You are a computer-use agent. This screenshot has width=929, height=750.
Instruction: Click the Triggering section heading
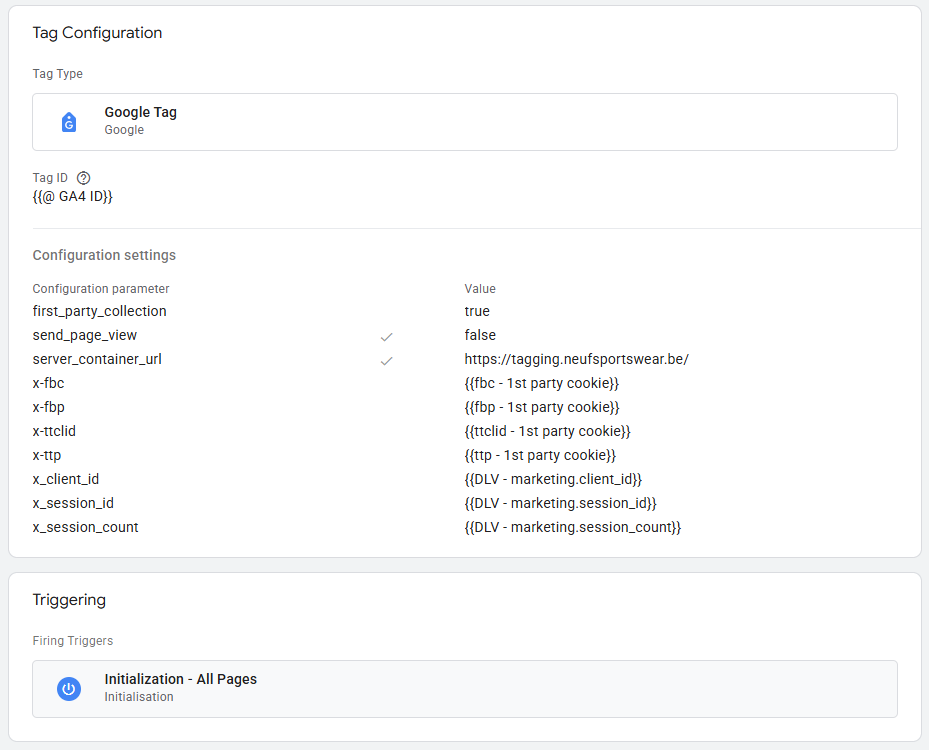coord(69,600)
